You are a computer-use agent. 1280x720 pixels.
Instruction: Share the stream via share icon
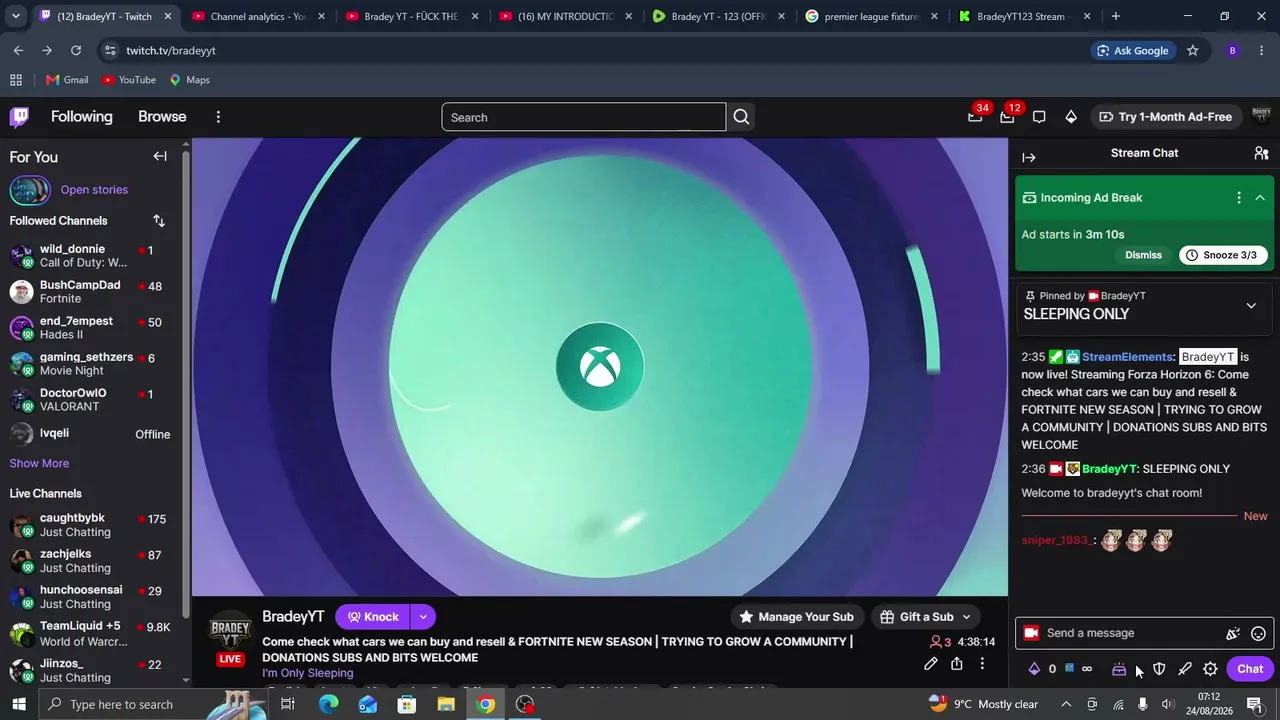[x=957, y=664]
